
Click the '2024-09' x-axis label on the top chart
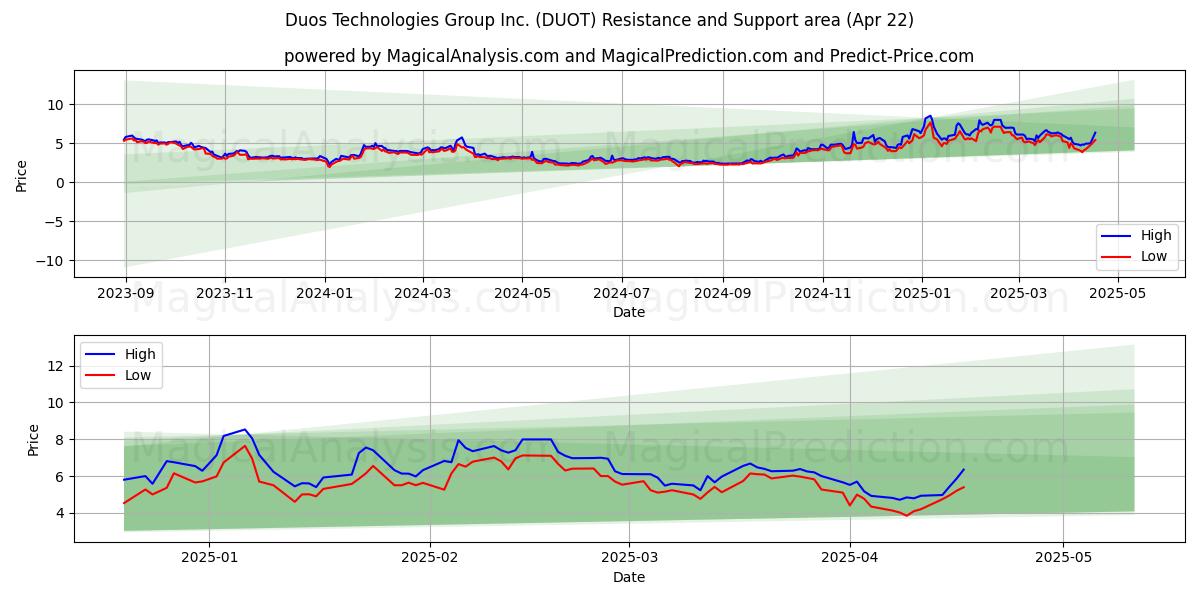pyautogui.click(x=722, y=296)
